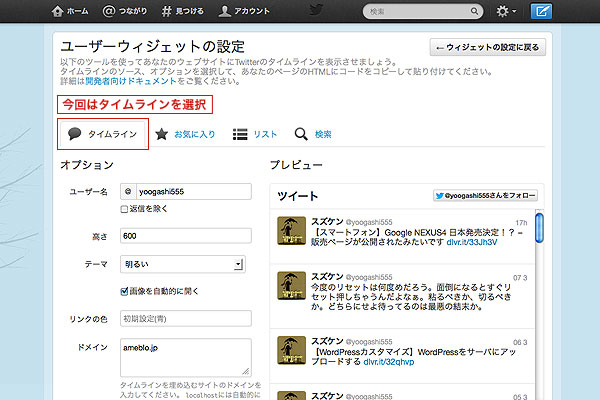Toggle the 返信を除く checkbox
The image size is (600, 400).
click(x=124, y=209)
